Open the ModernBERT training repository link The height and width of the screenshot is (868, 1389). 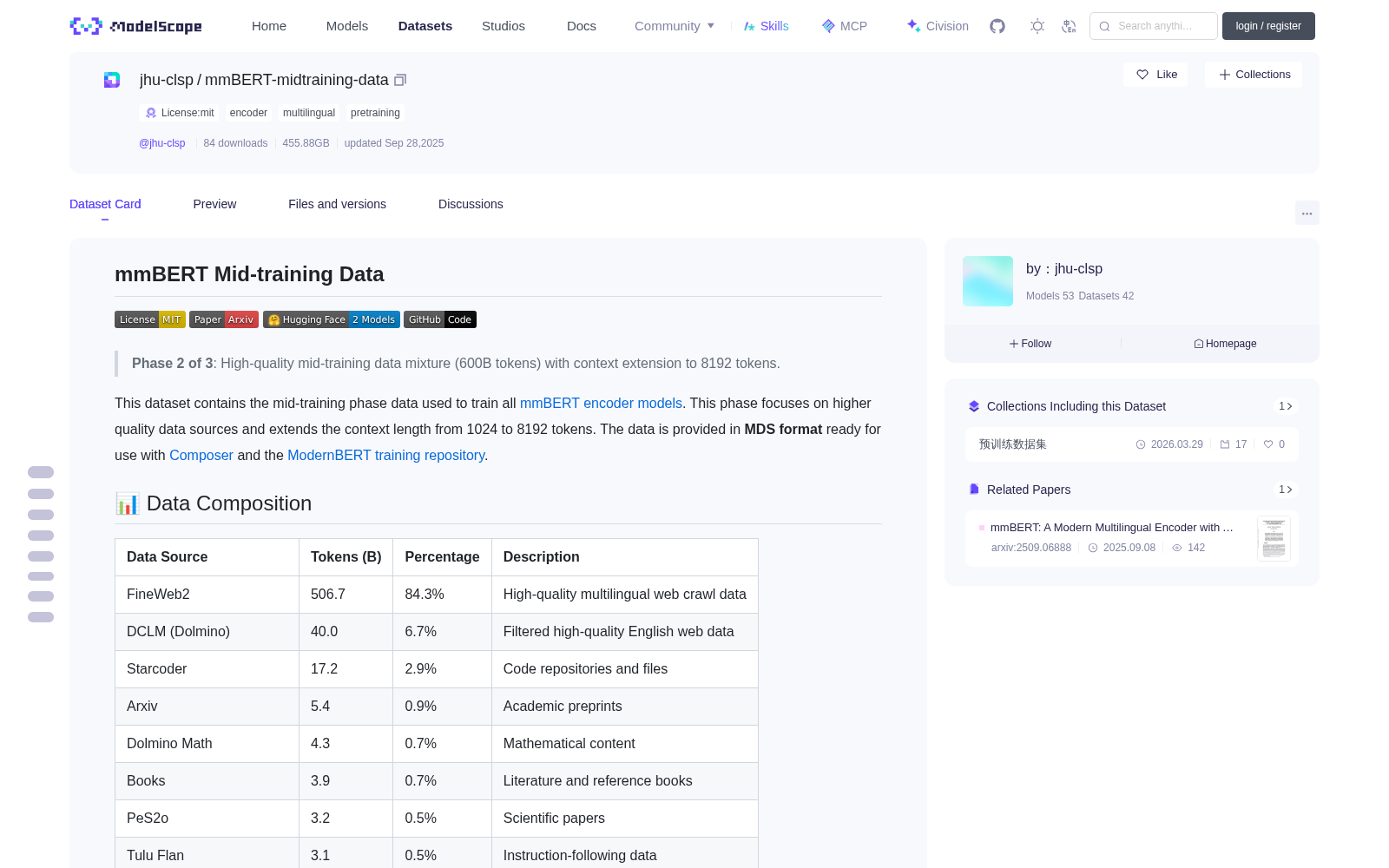(x=386, y=455)
